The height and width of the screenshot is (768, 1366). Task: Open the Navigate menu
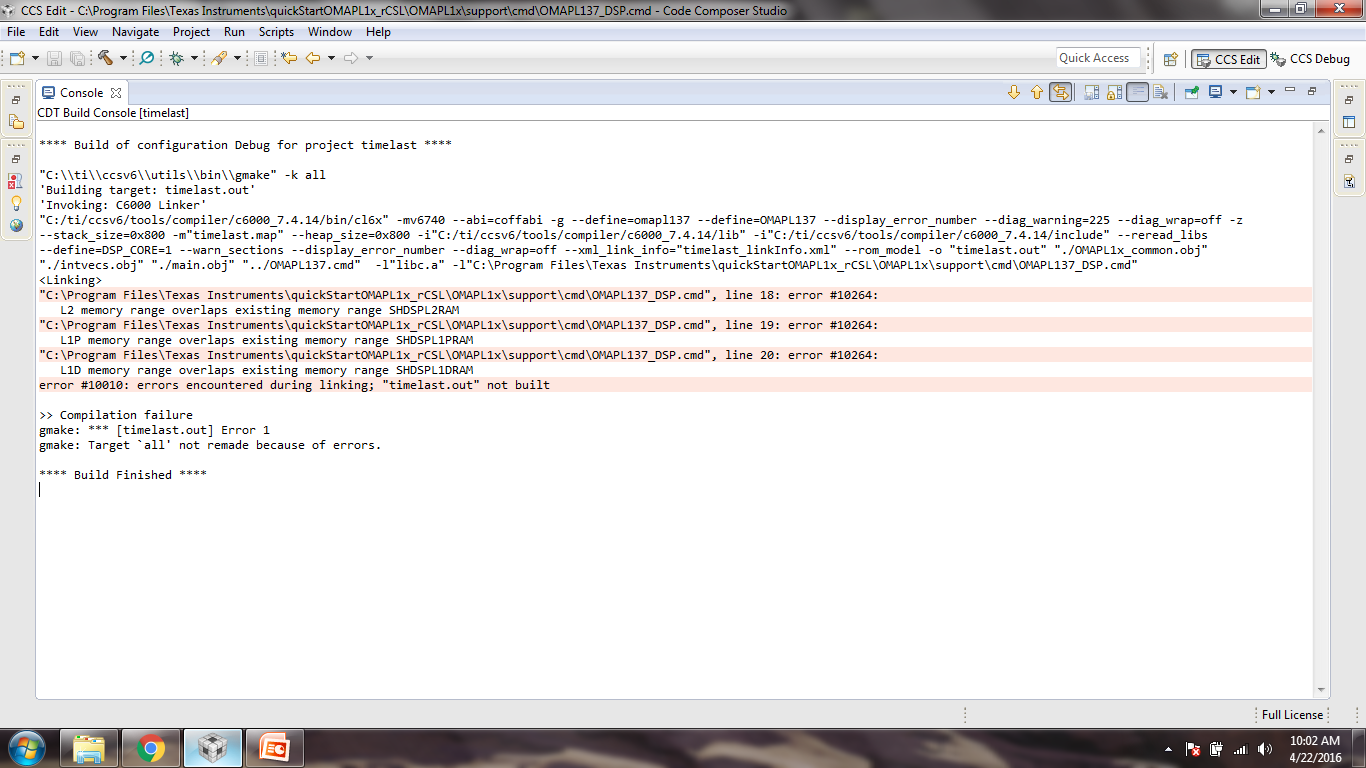point(135,32)
